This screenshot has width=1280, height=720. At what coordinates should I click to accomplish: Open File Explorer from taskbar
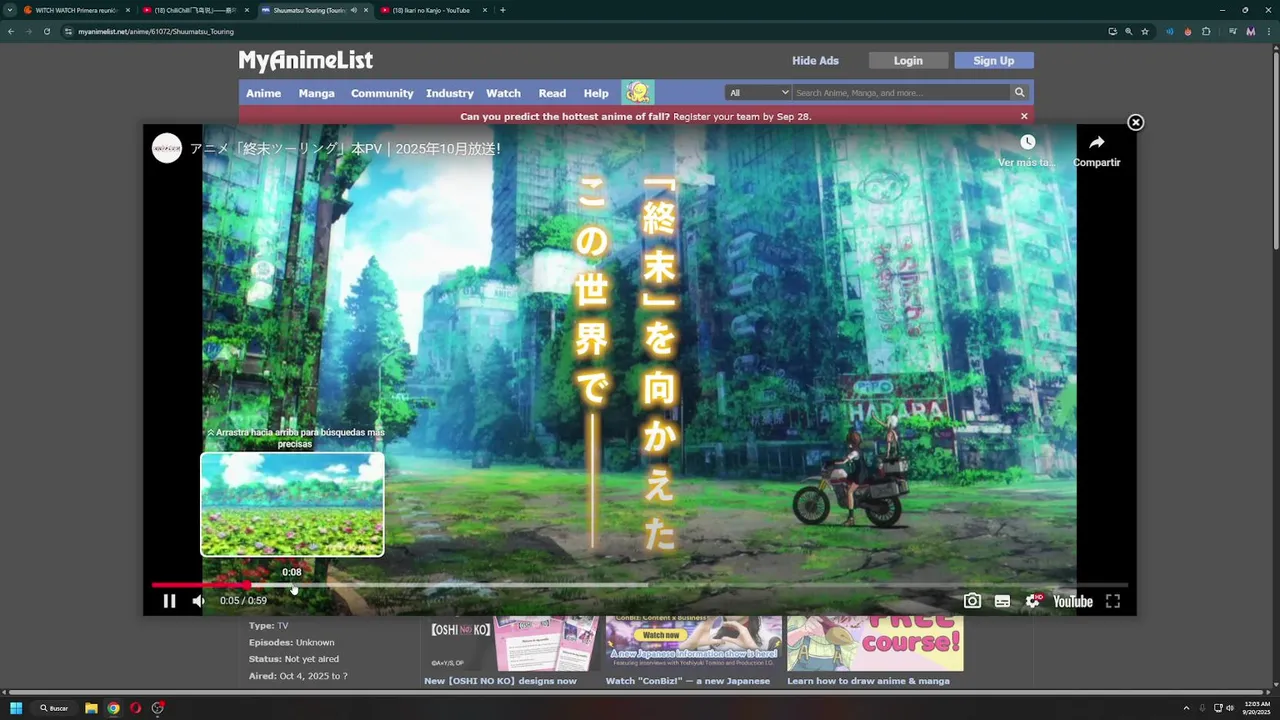[91, 708]
